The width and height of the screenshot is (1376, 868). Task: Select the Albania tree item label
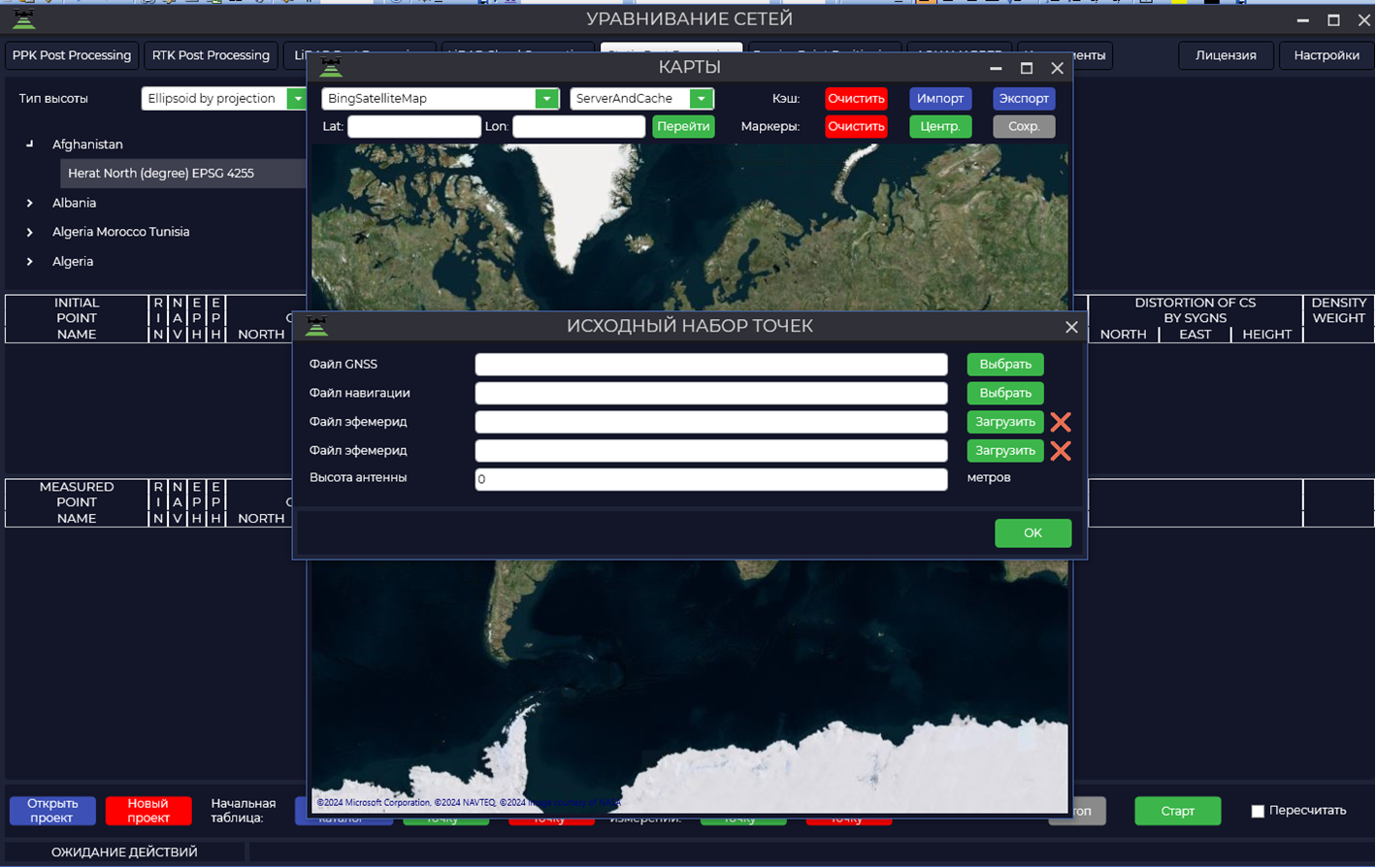click(74, 204)
